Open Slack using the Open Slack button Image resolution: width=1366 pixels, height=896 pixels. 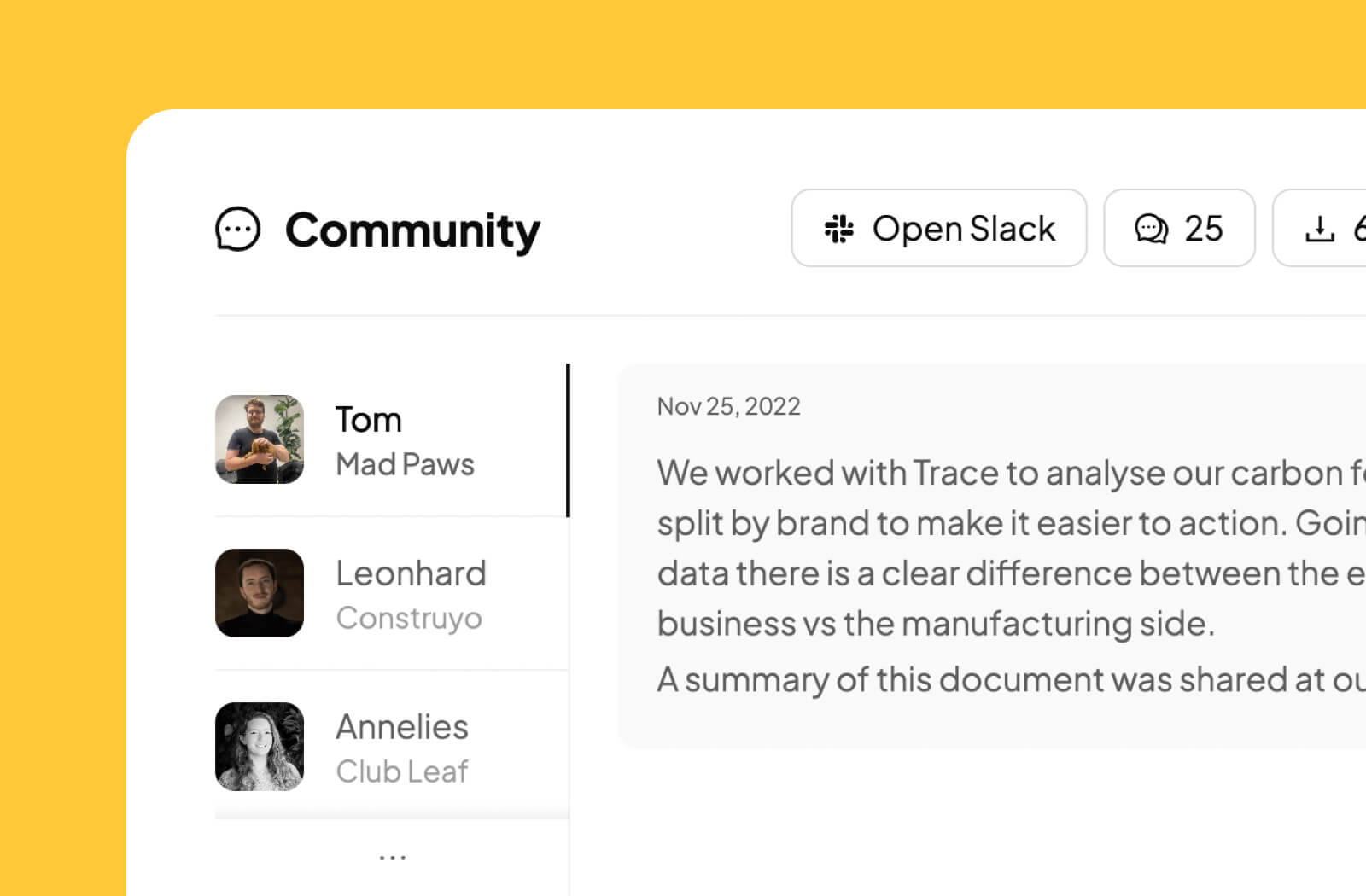[939, 228]
